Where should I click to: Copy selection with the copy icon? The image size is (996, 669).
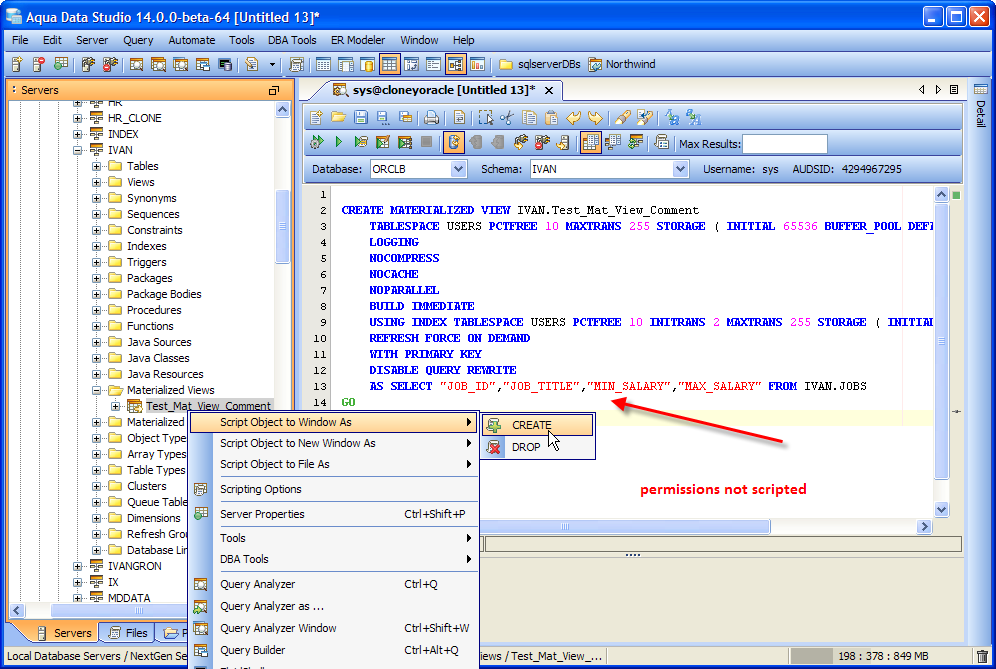click(529, 118)
